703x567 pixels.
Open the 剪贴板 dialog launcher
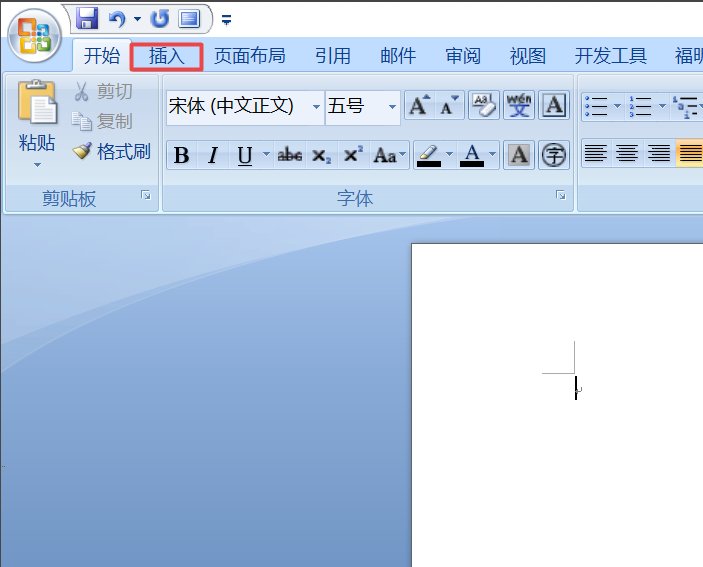[x=146, y=195]
